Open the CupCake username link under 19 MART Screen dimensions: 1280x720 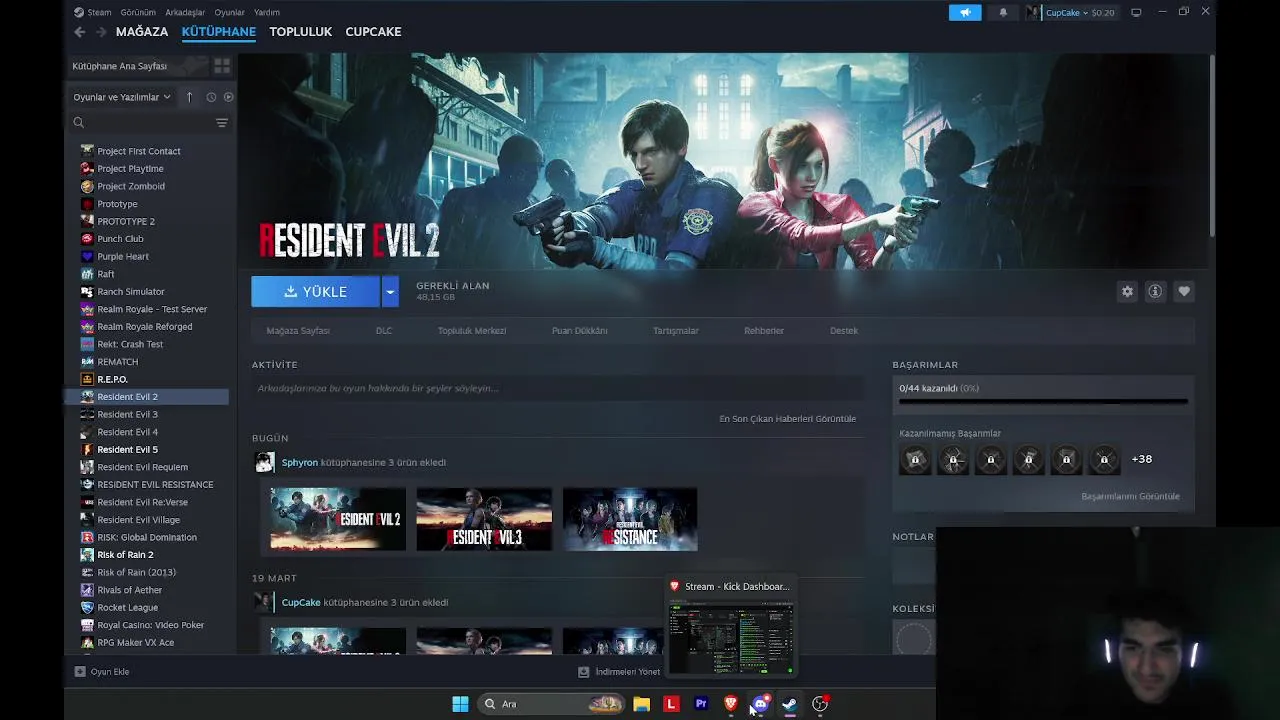[301, 602]
